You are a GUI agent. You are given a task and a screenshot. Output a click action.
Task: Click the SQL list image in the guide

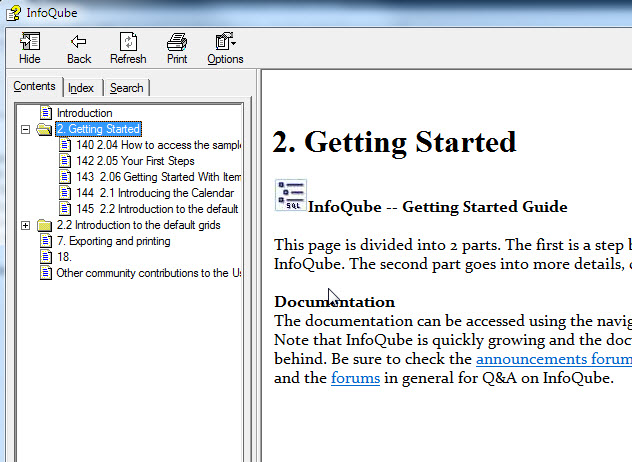(x=291, y=195)
